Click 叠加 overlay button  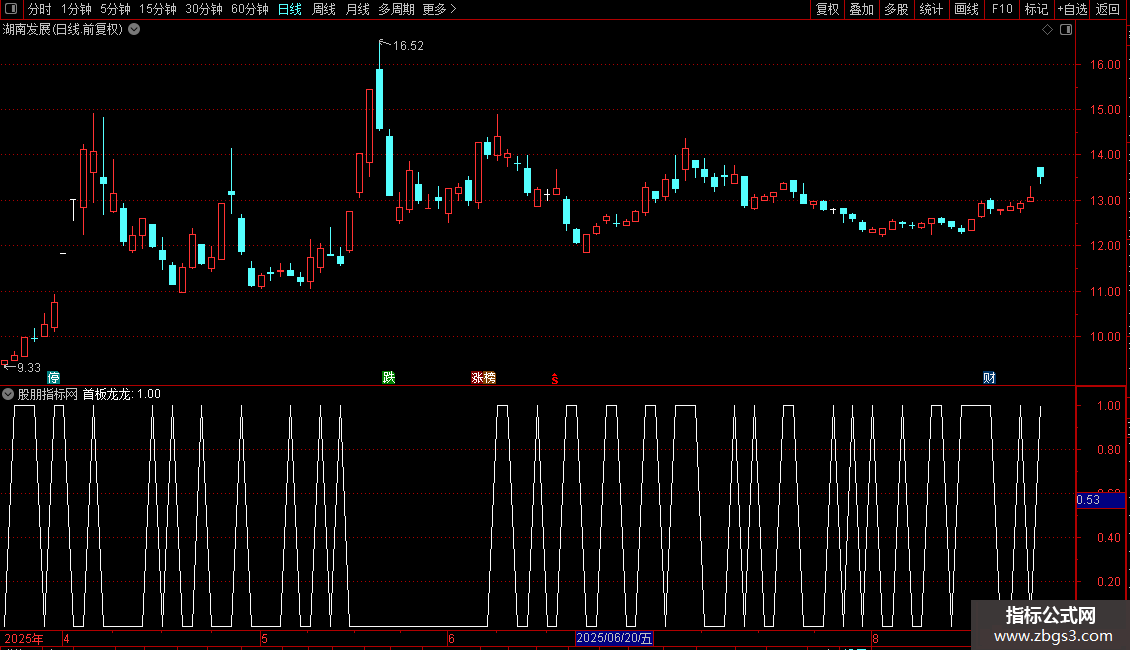[861, 9]
